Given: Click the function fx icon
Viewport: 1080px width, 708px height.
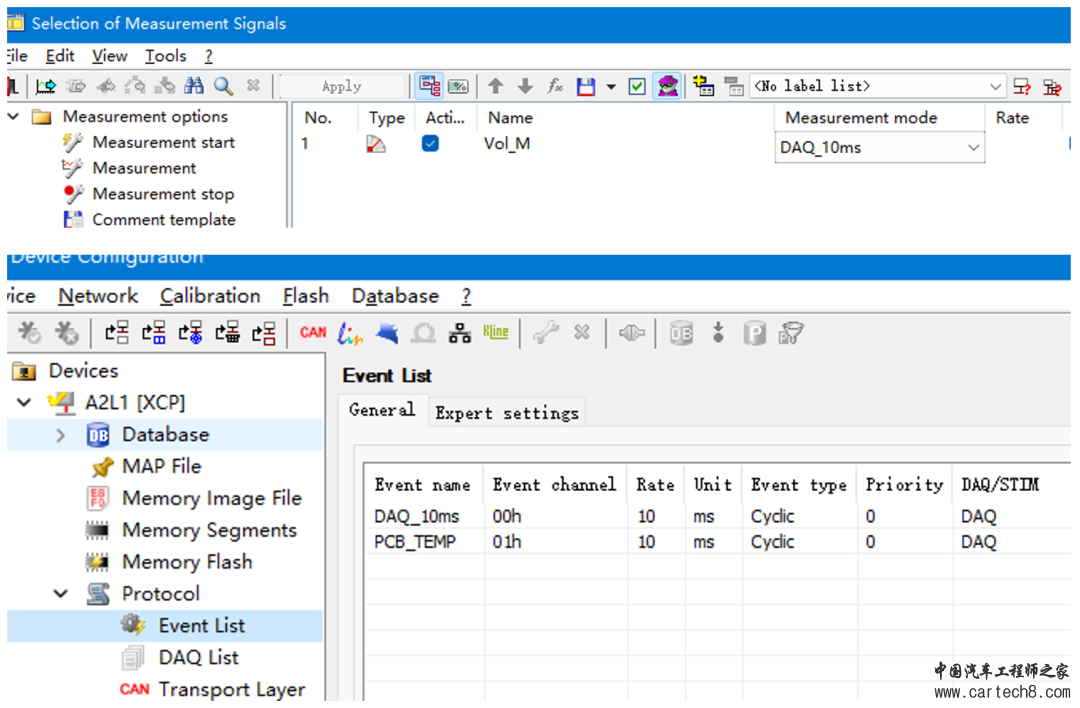Looking at the screenshot, I should pyautogui.click(x=555, y=85).
